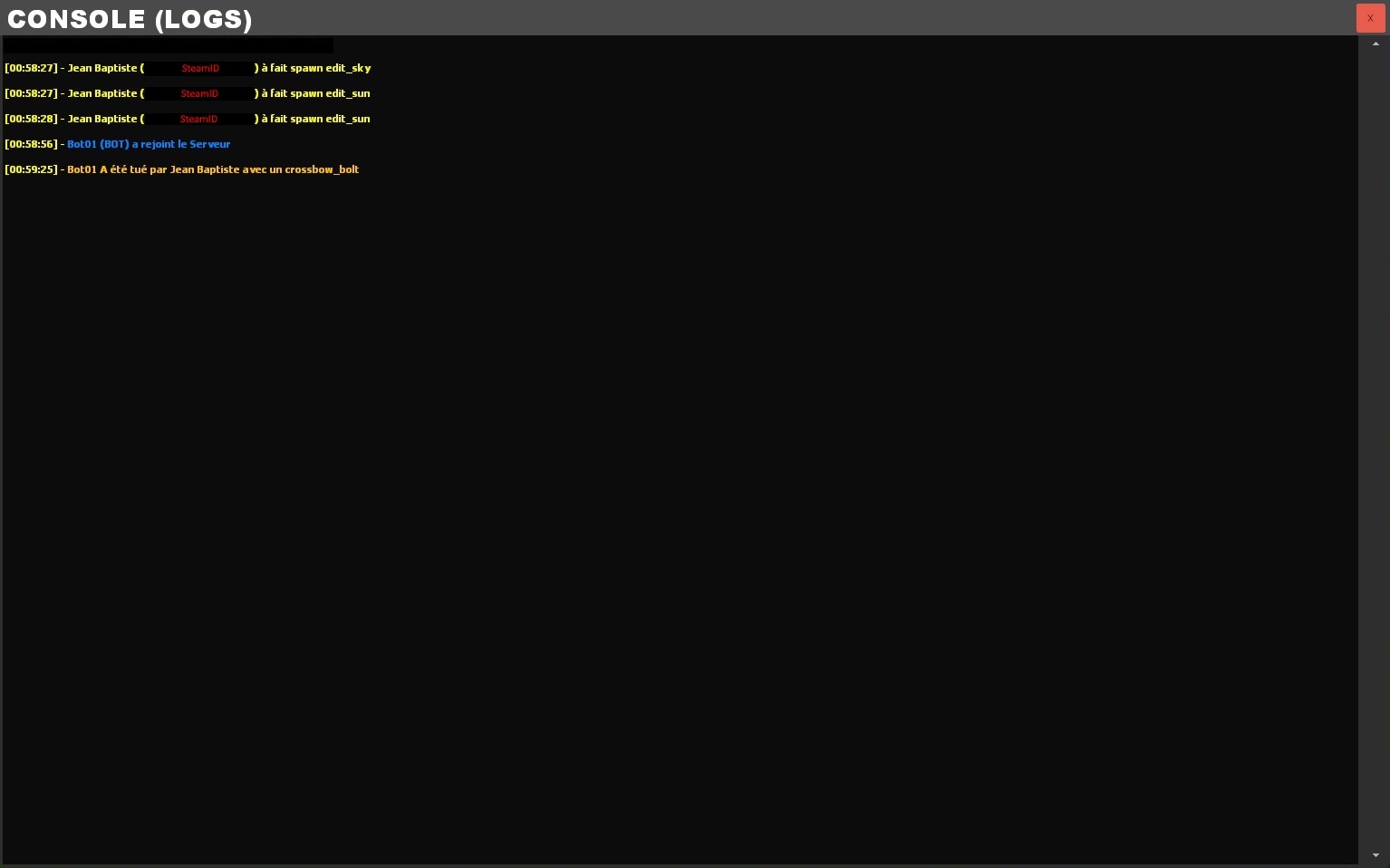
Task: Select the 00:58:28 edit_sun spawn log line
Action: pyautogui.click(x=188, y=119)
